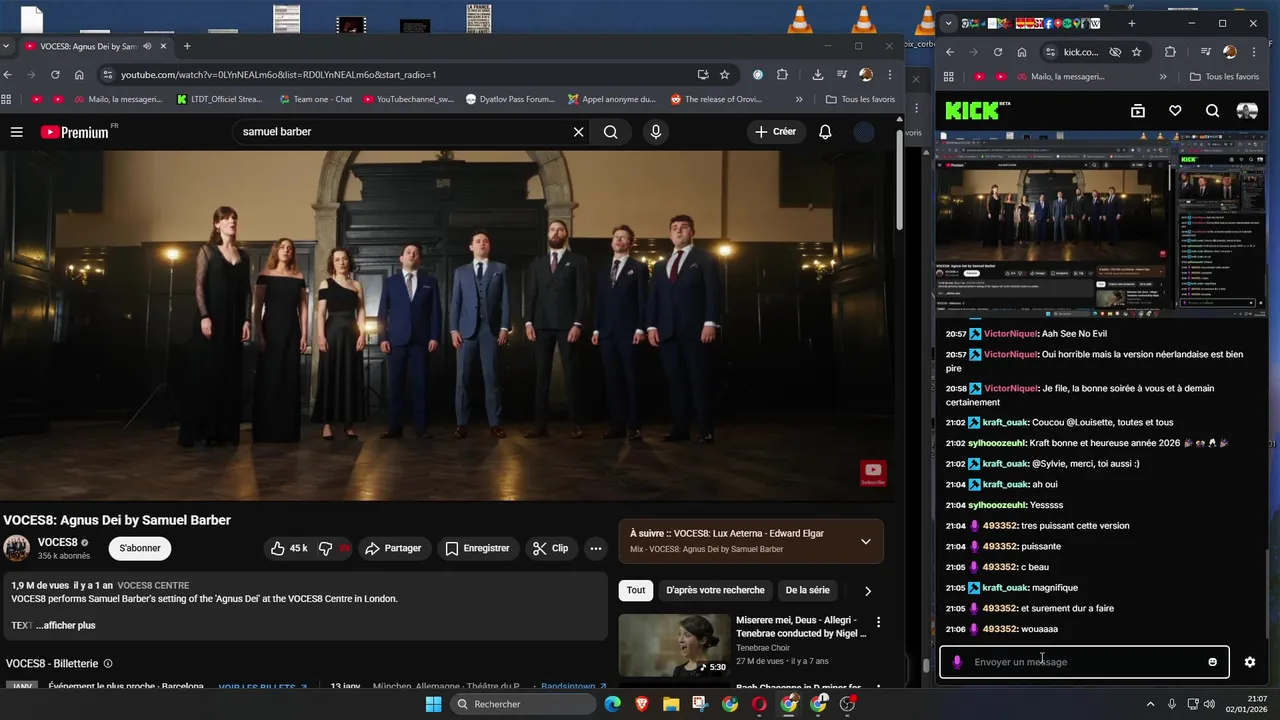Image resolution: width=1280 pixels, height=720 pixels.
Task: Open the extensions puzzle icon in YouTube window
Action: [782, 74]
